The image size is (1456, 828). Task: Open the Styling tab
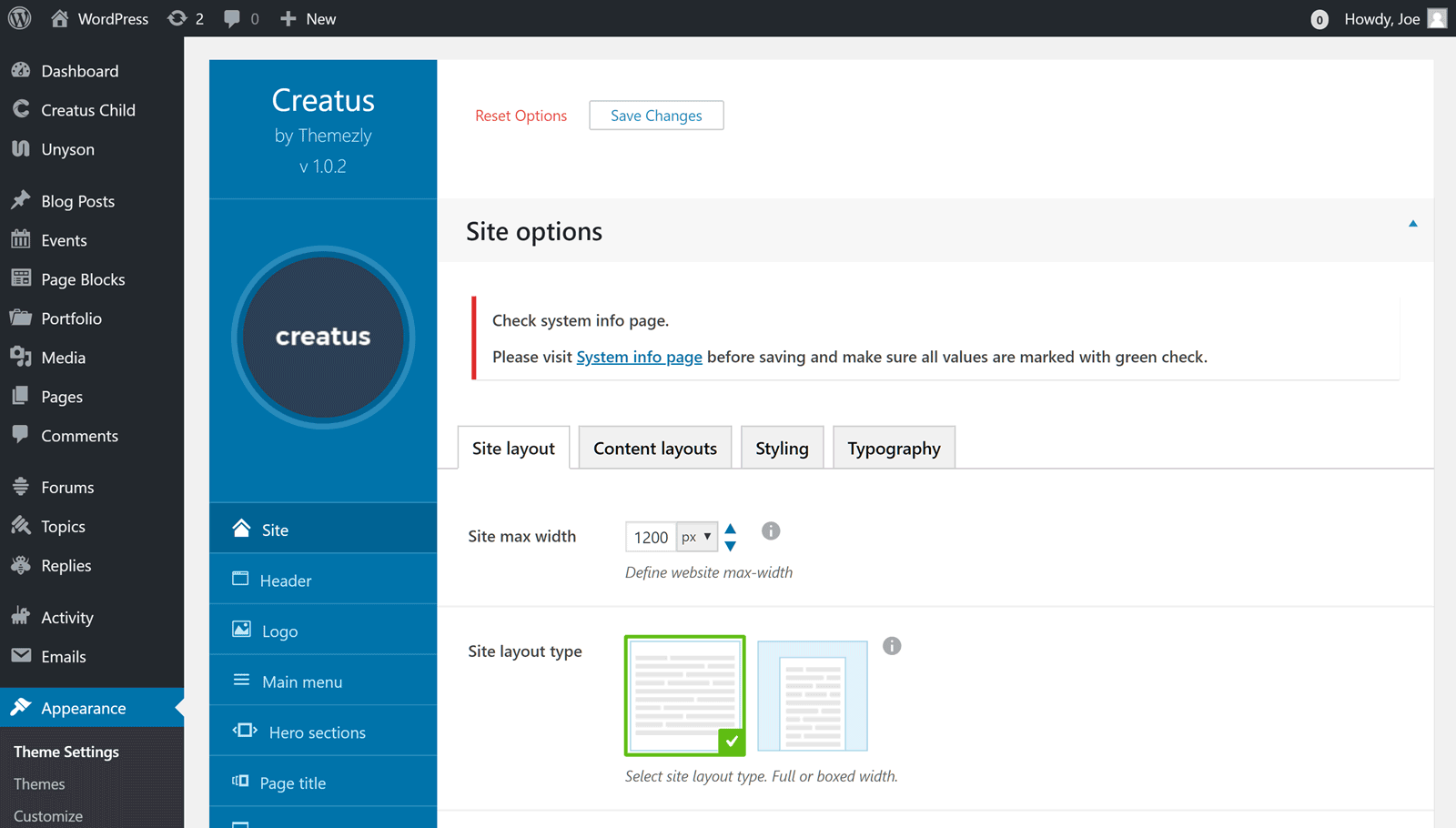782,448
